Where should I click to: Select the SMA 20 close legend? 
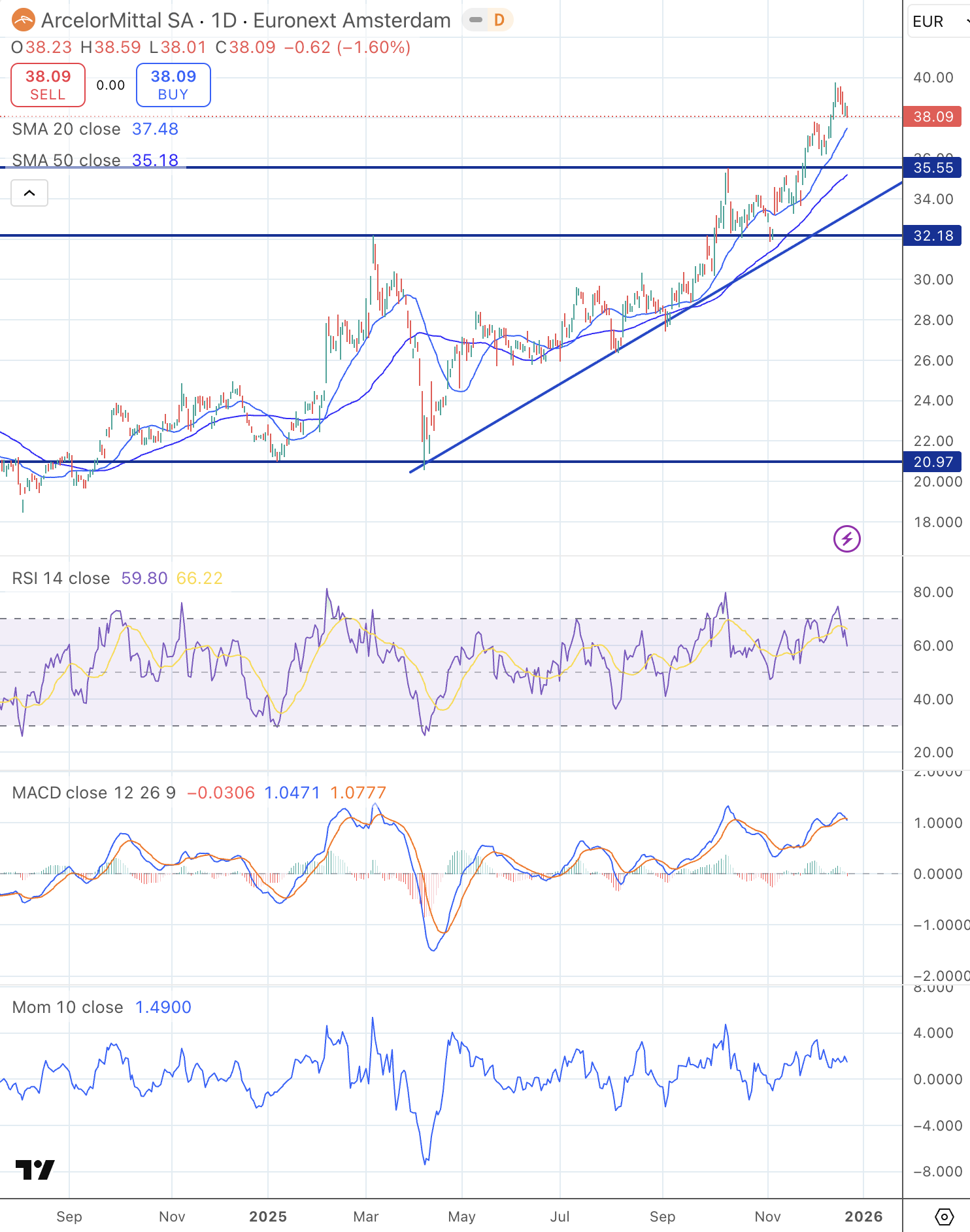tap(66, 129)
